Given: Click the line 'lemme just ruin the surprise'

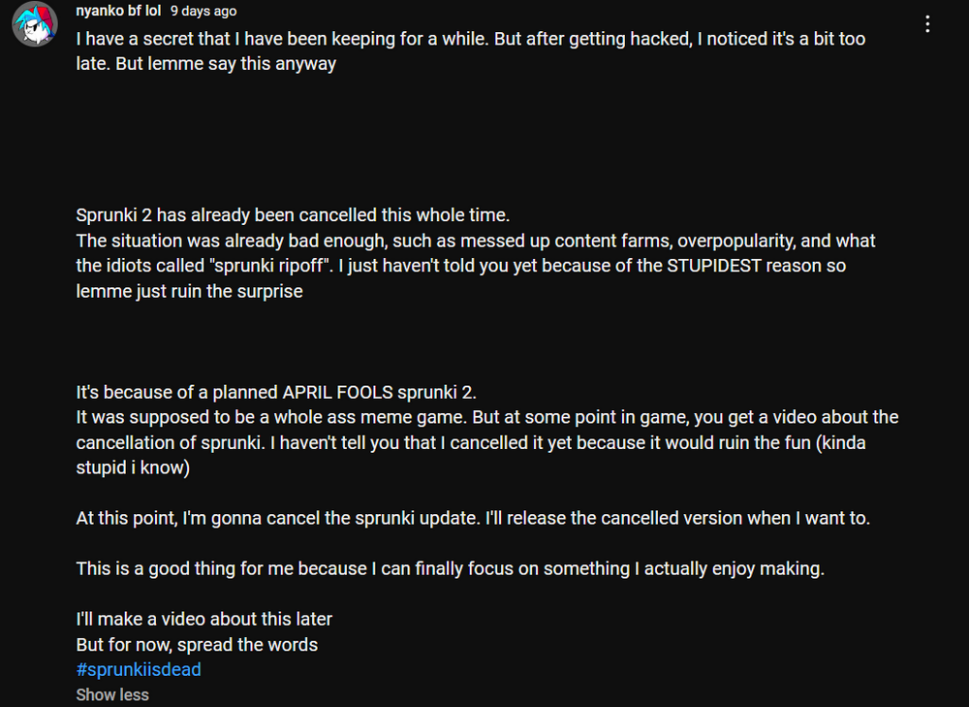Looking at the screenshot, I should 189,291.
